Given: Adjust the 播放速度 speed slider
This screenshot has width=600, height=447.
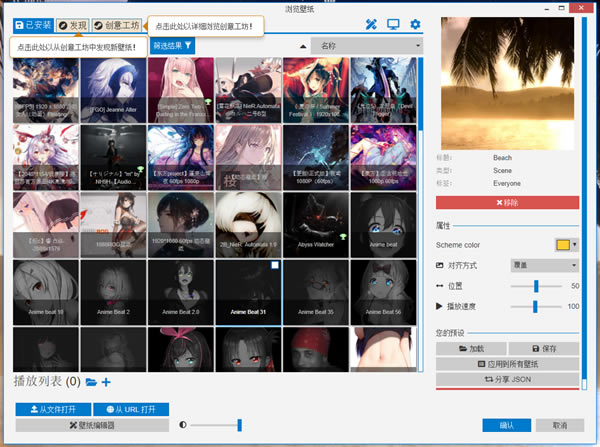Looking at the screenshot, I should point(536,306).
